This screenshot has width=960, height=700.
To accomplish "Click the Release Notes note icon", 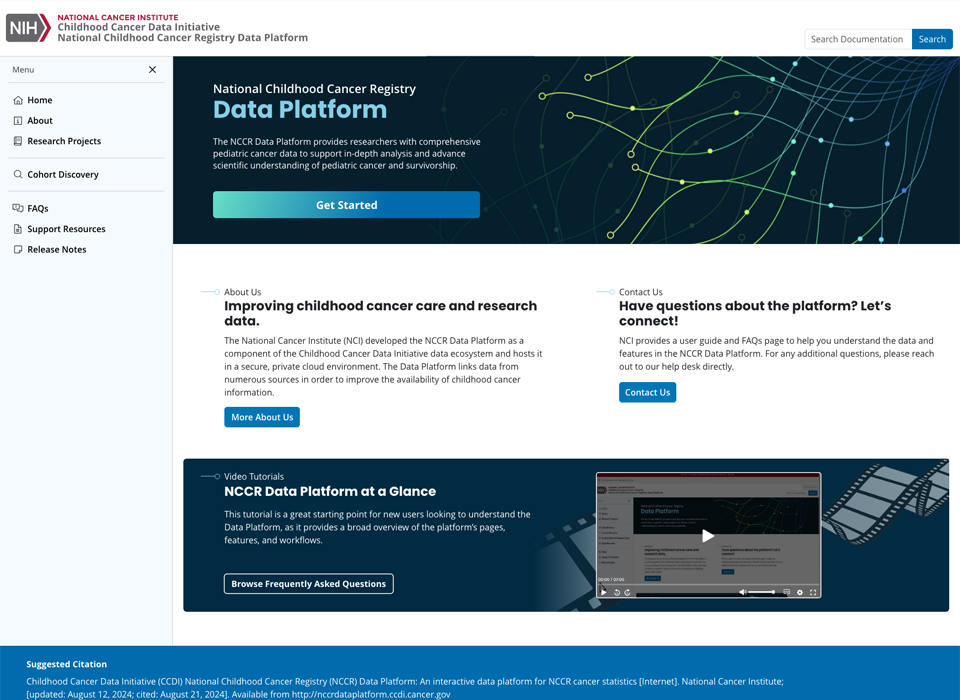I will click(x=18, y=249).
